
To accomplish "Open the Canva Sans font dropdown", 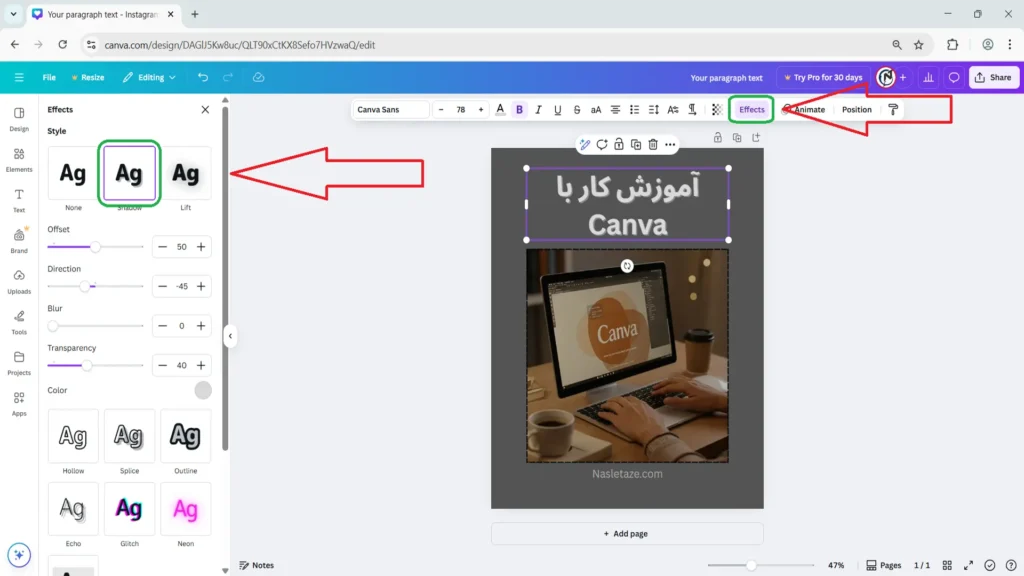I will point(391,110).
